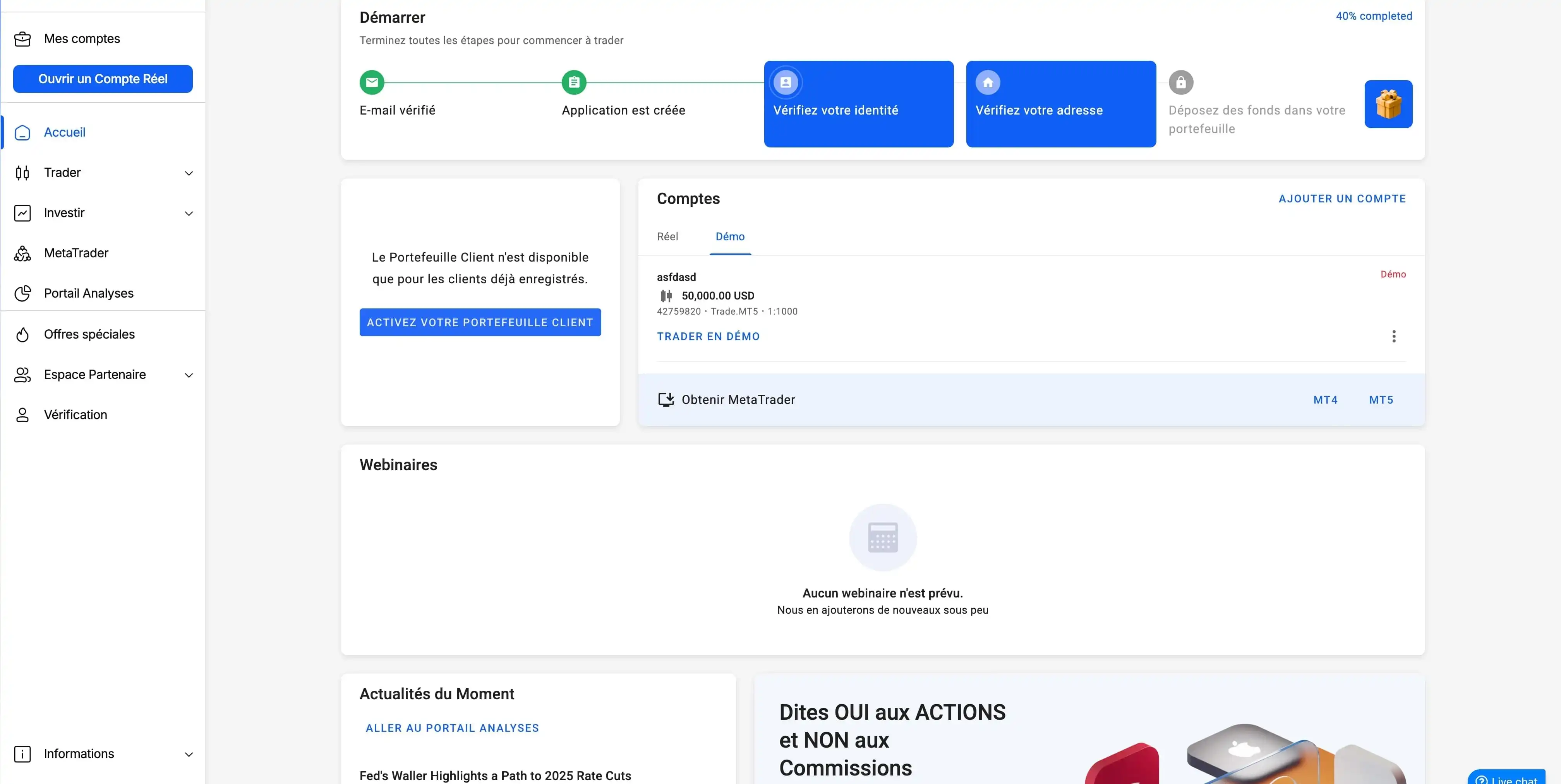Click Vérifiez votre identité step tile
Screen dimensions: 1561x784
tap(859, 104)
